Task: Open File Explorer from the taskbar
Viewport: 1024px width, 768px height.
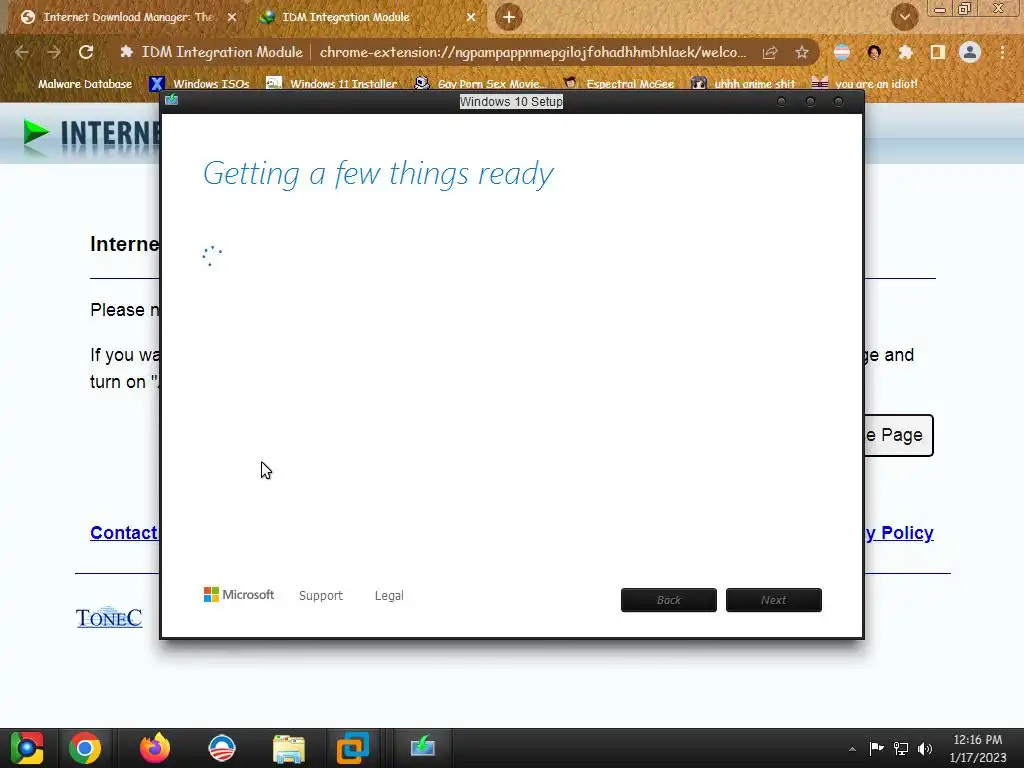Action: point(289,748)
